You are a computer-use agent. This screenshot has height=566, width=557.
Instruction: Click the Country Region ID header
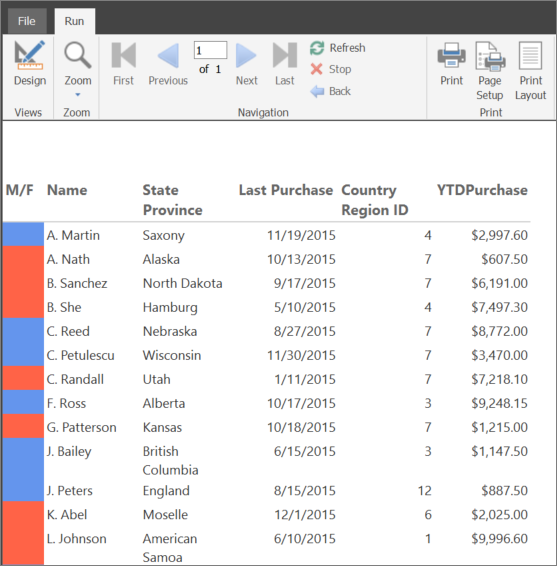tap(375, 200)
